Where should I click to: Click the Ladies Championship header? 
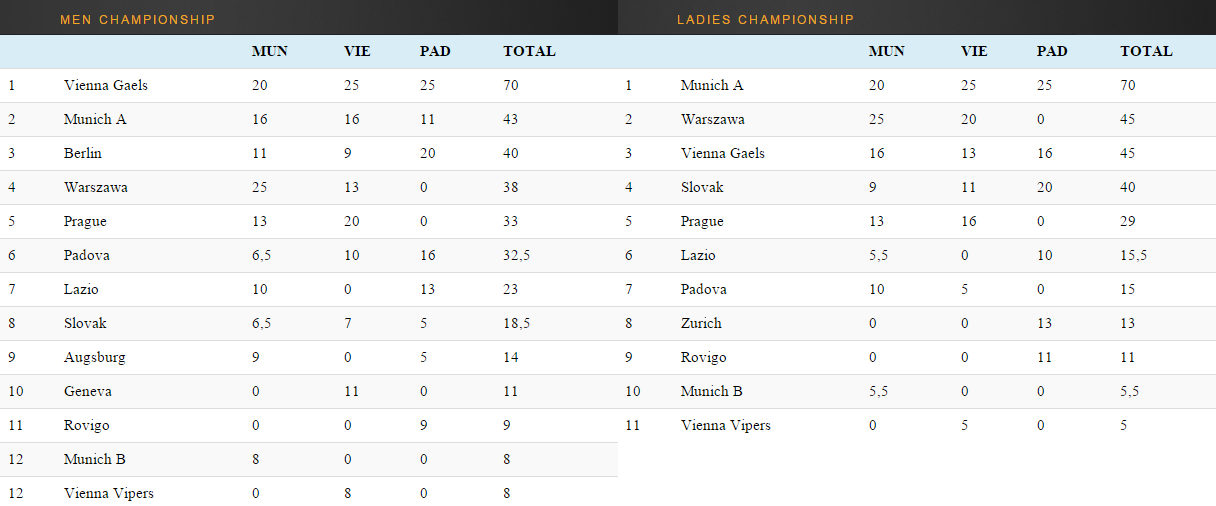[x=765, y=20]
